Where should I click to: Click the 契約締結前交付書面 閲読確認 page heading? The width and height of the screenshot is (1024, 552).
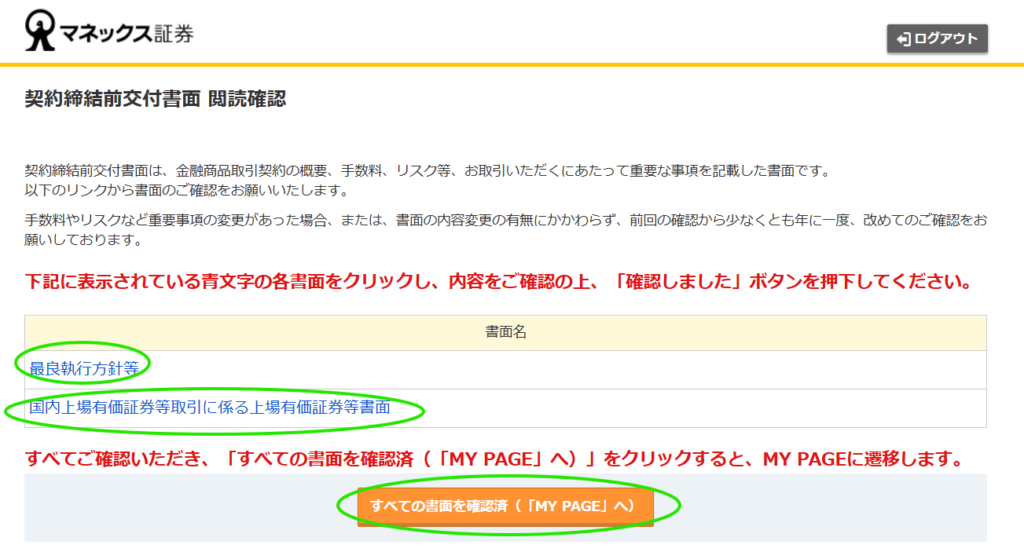tap(155, 100)
